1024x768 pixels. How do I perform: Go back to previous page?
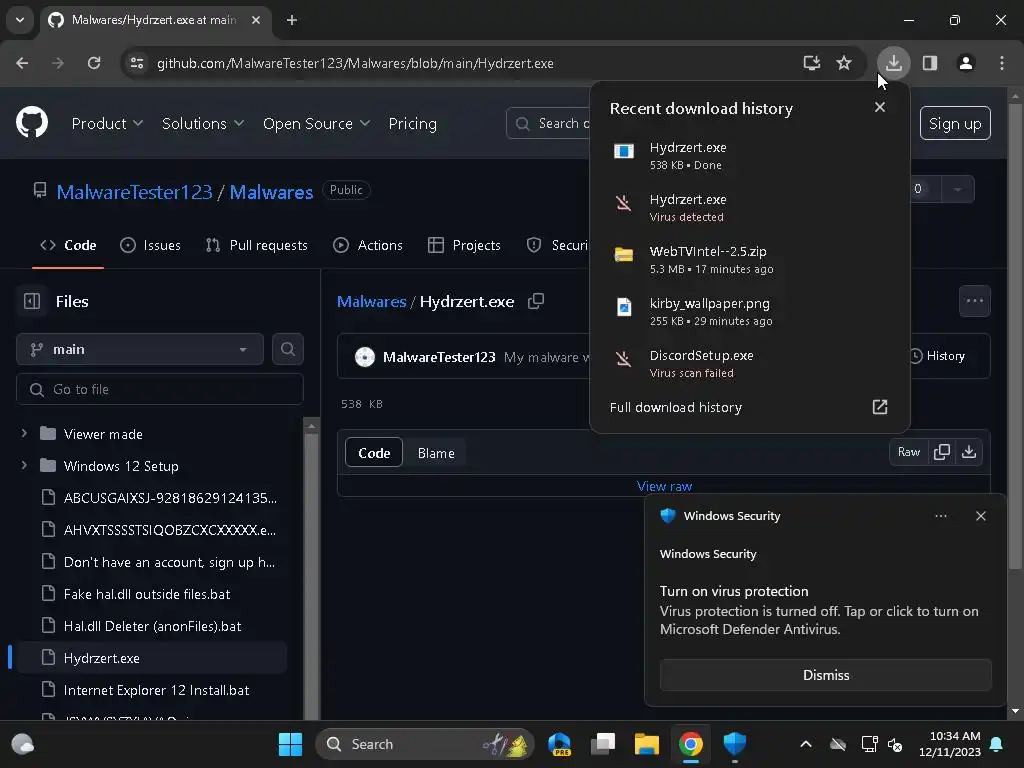[x=22, y=63]
